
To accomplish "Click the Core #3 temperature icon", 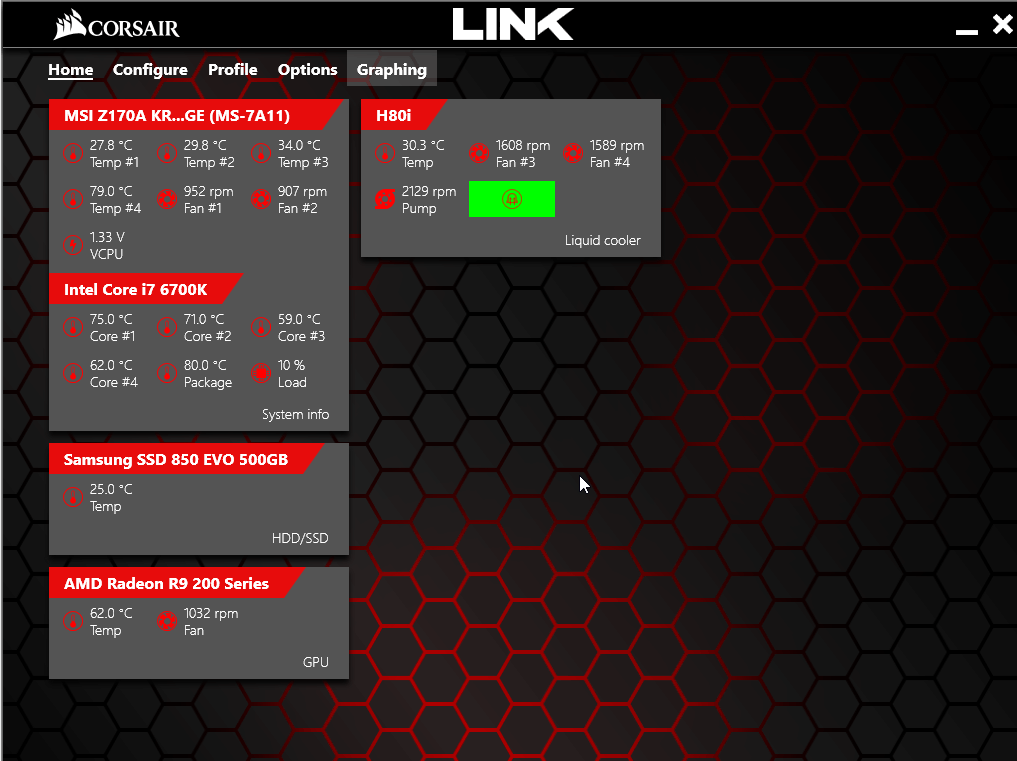I will (x=261, y=328).
